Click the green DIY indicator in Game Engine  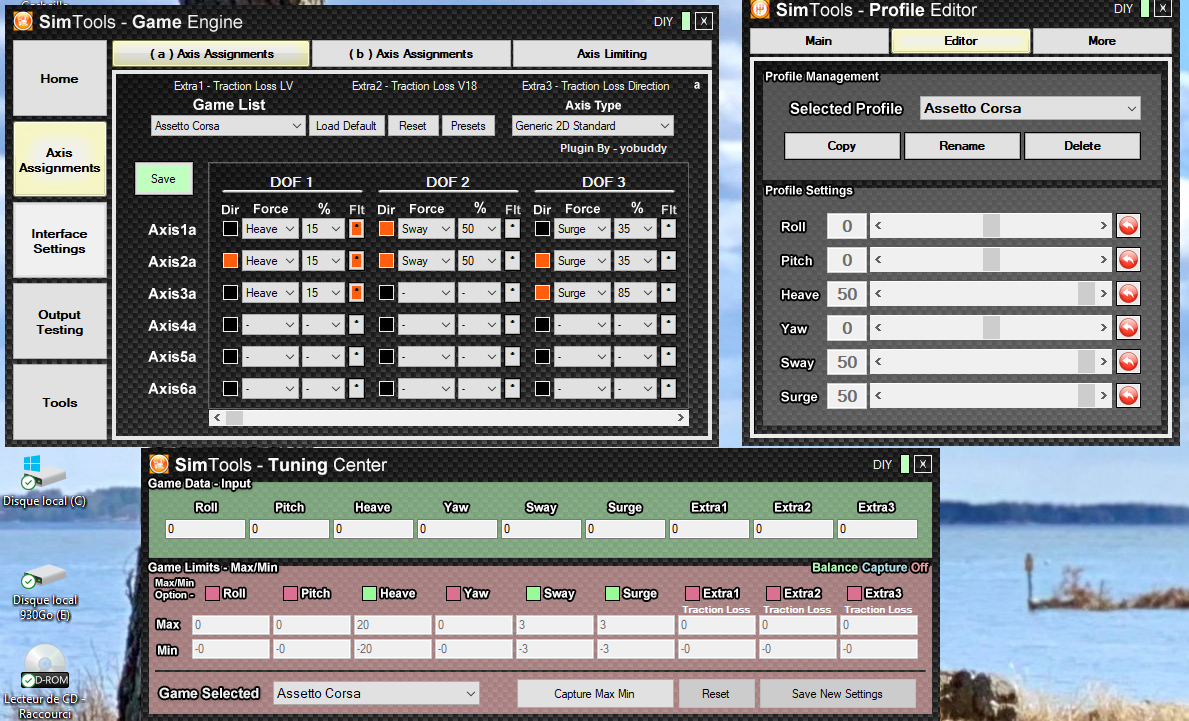[x=686, y=21]
